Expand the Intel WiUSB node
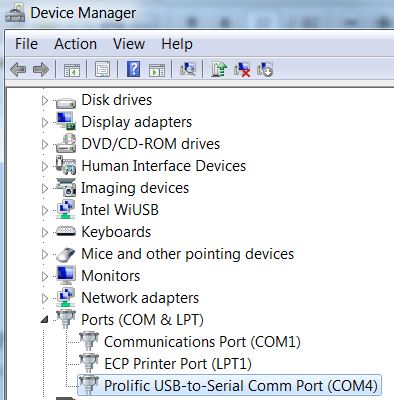 (x=45, y=210)
